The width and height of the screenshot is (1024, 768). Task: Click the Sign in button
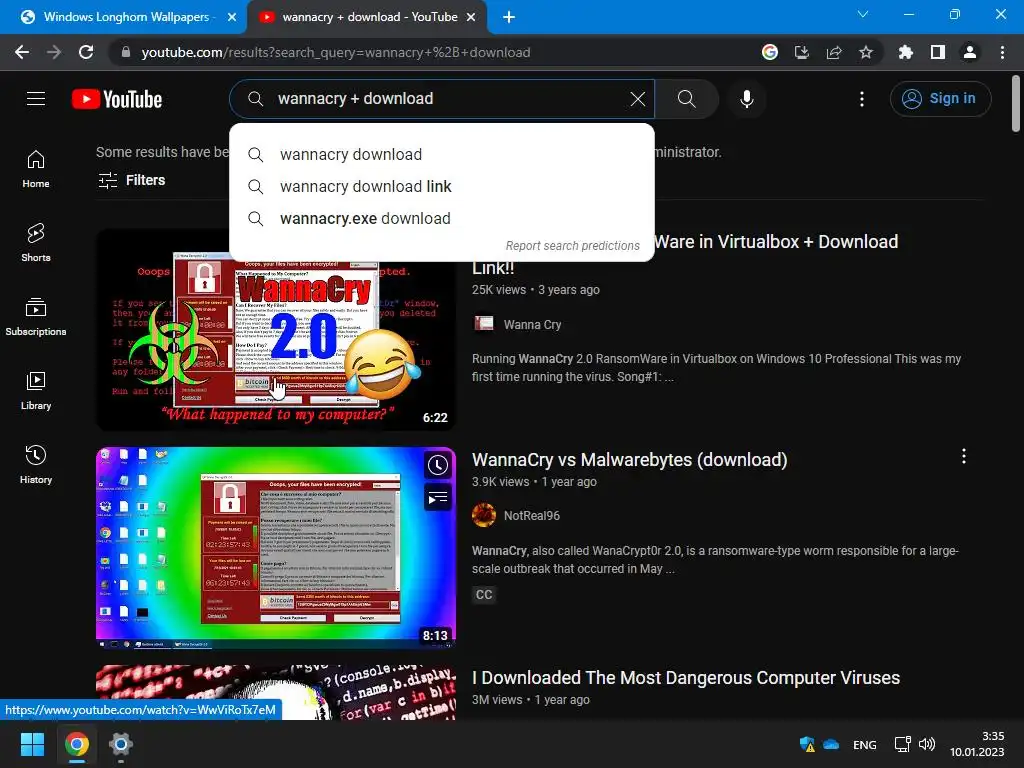pos(940,99)
